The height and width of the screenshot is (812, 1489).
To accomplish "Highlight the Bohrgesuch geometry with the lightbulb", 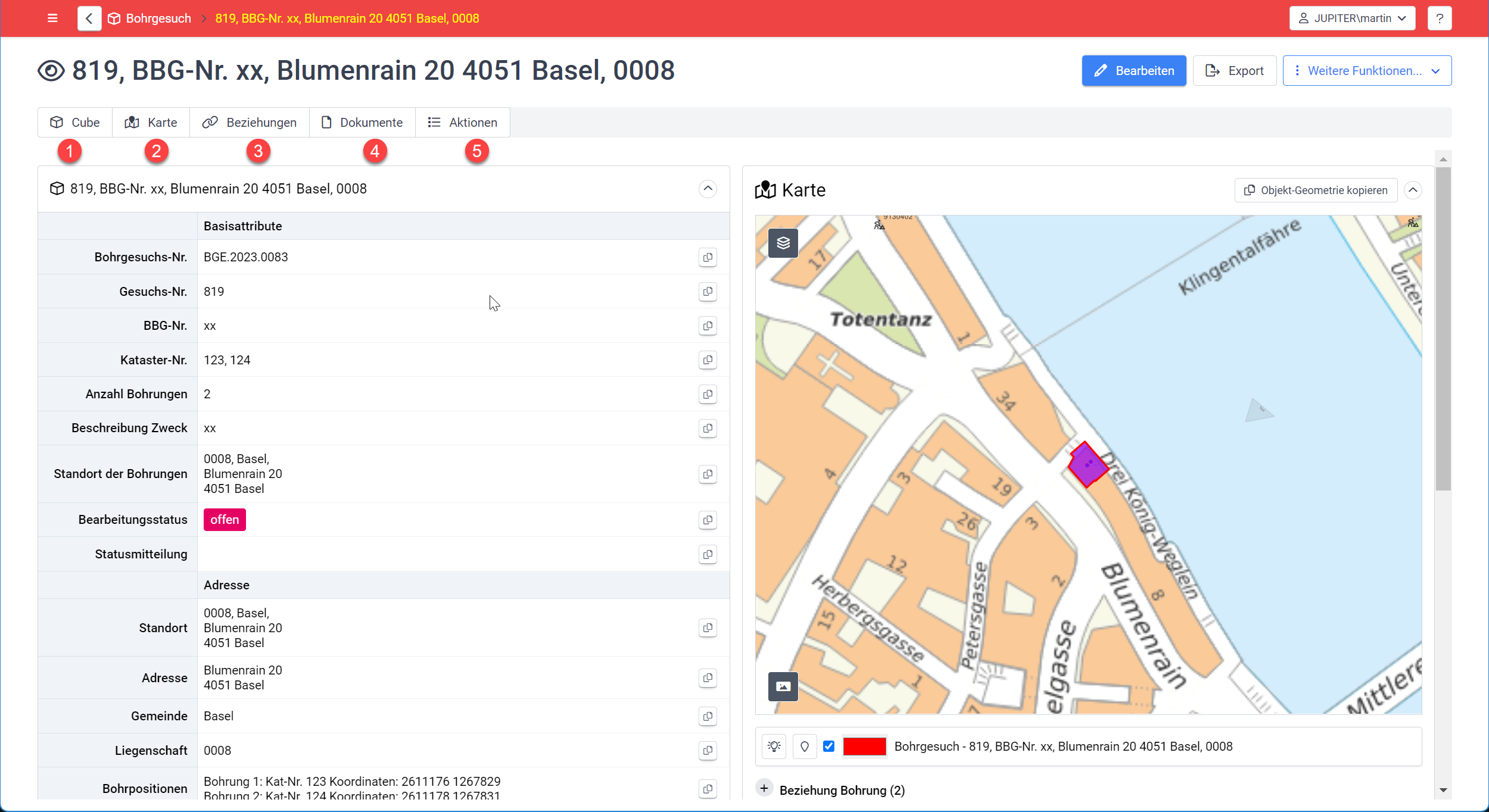I will pyautogui.click(x=774, y=747).
